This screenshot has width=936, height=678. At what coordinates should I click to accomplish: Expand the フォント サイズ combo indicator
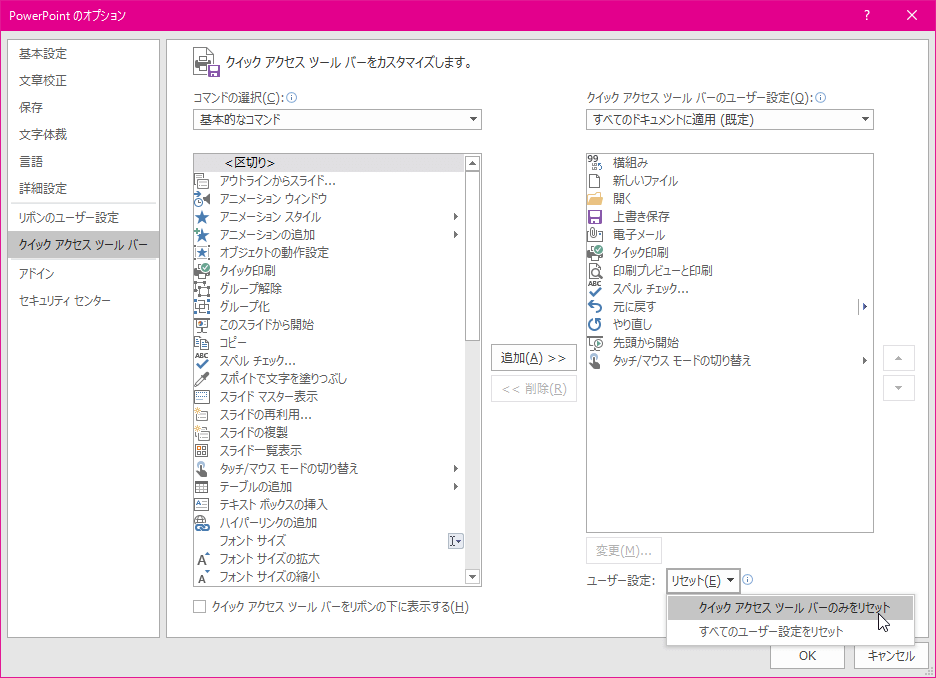point(455,541)
